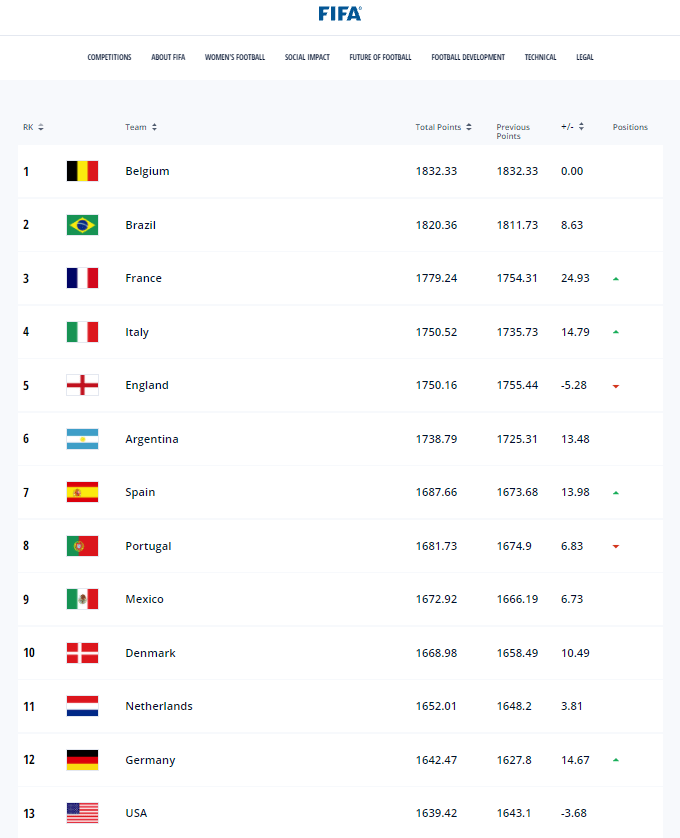Viewport: 680px width, 838px height.
Task: Sort table by Team column
Action: [x=141, y=127]
